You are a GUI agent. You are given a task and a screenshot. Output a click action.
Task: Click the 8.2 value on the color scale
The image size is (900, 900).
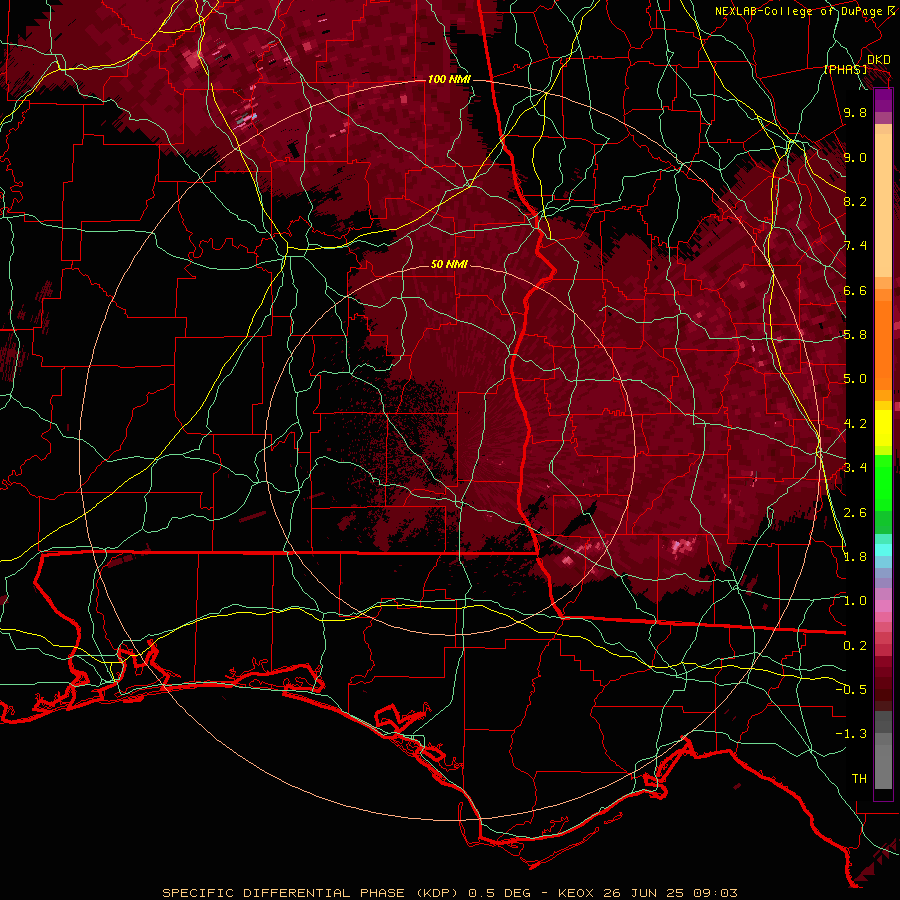(x=855, y=201)
